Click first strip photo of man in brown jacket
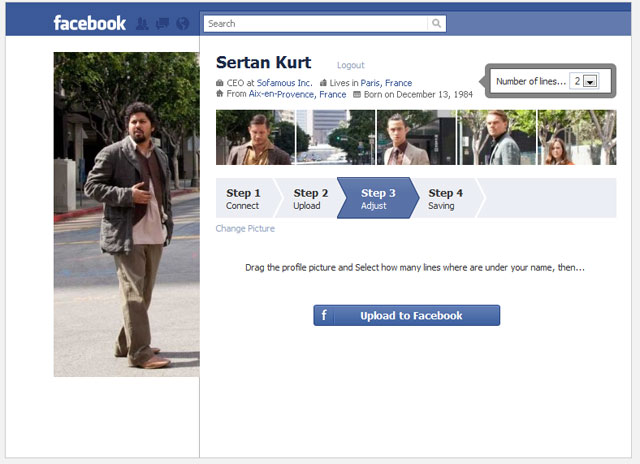The width and height of the screenshot is (640, 464). (x=254, y=138)
